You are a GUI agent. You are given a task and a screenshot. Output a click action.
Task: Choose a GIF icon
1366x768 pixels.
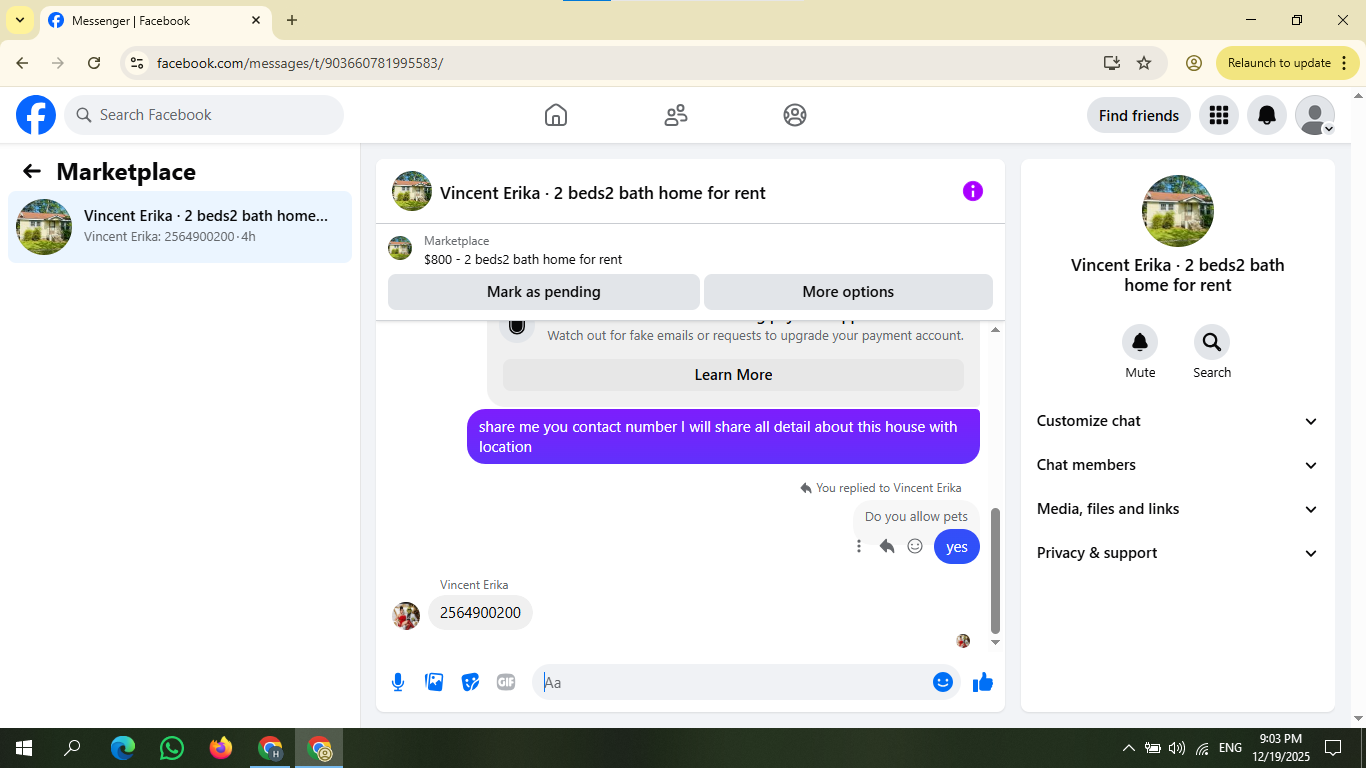point(506,682)
